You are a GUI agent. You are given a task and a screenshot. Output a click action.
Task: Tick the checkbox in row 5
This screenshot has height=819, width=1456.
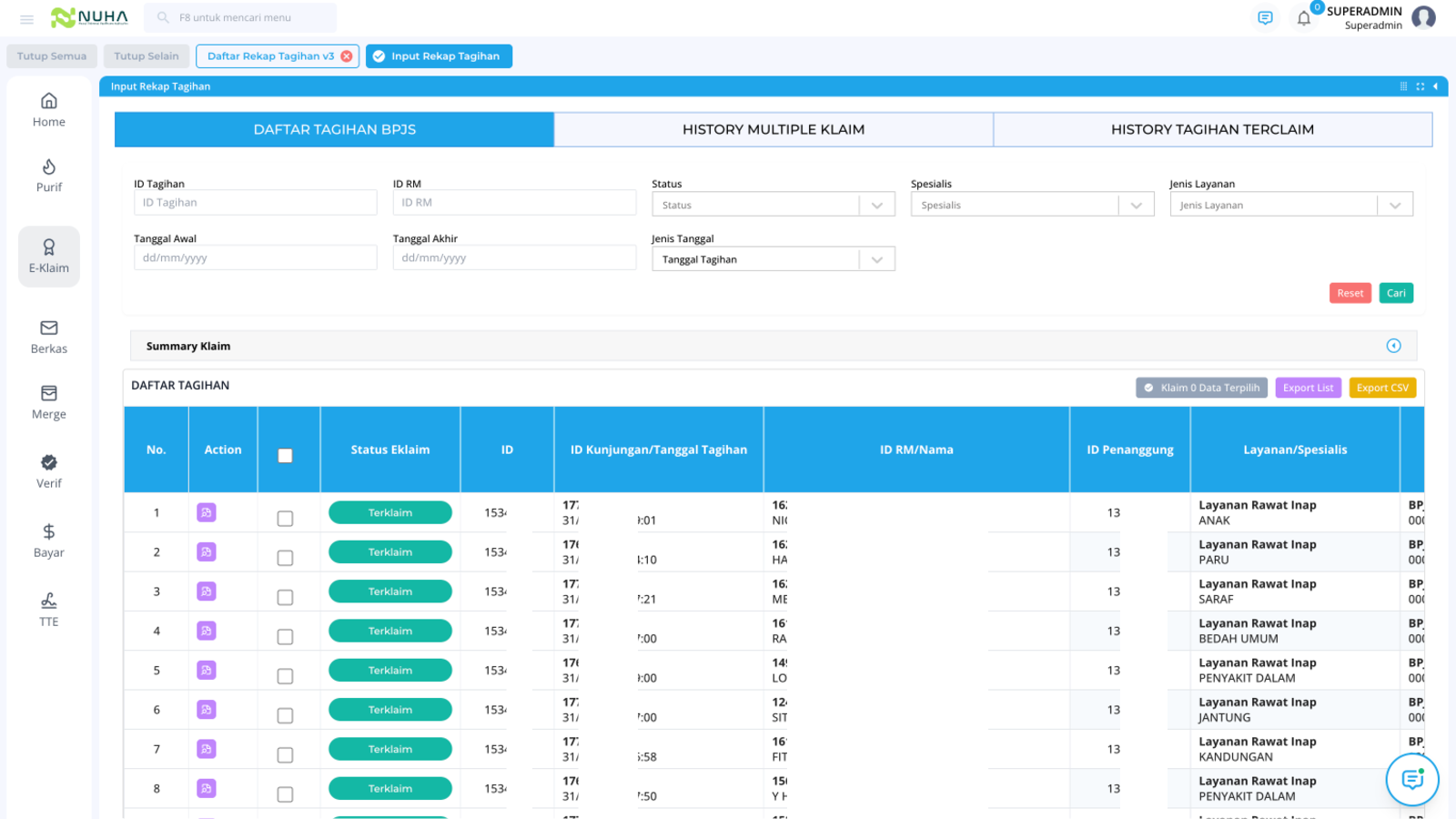[285, 676]
